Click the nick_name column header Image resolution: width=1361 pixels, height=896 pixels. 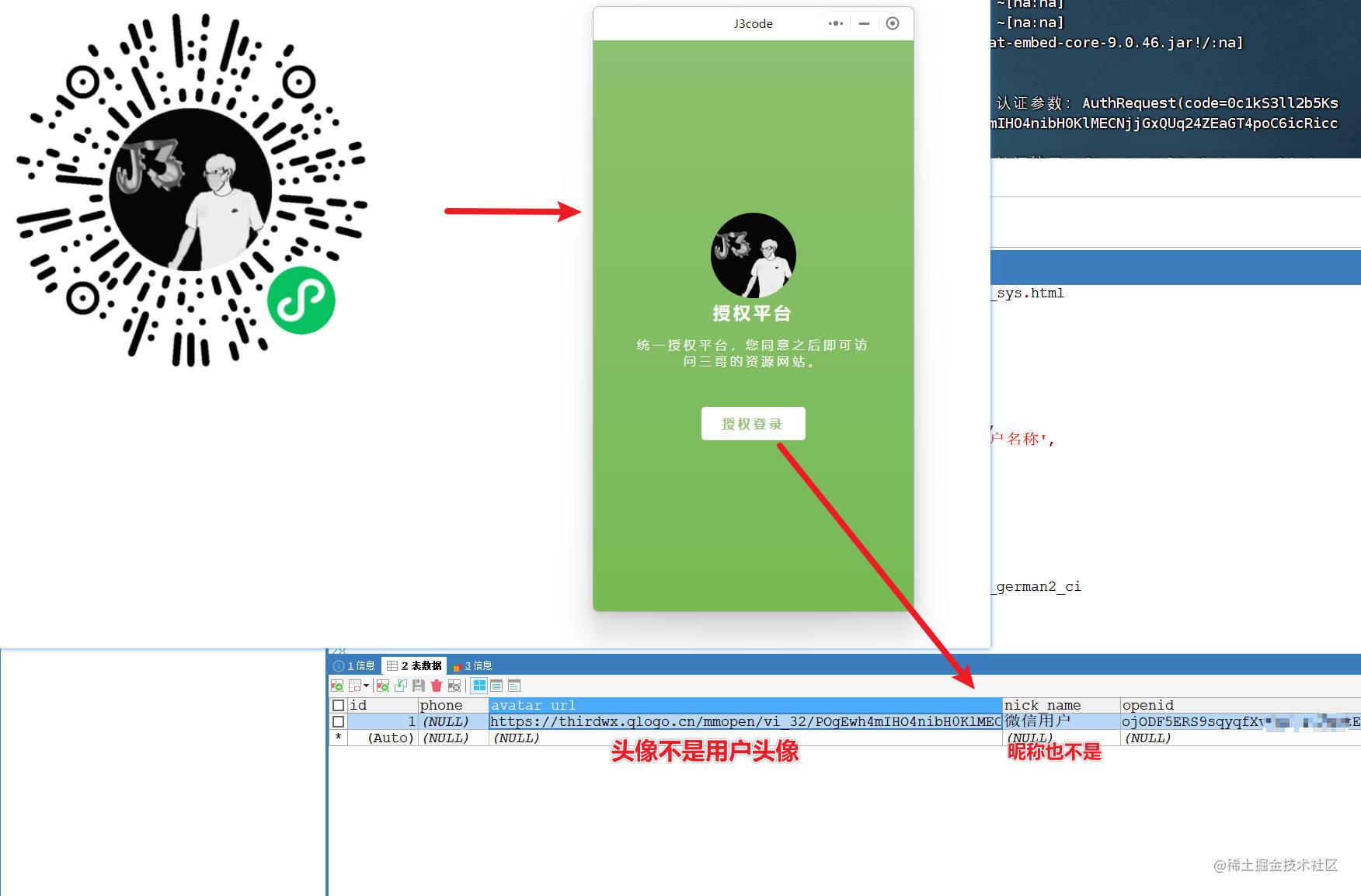[1061, 705]
